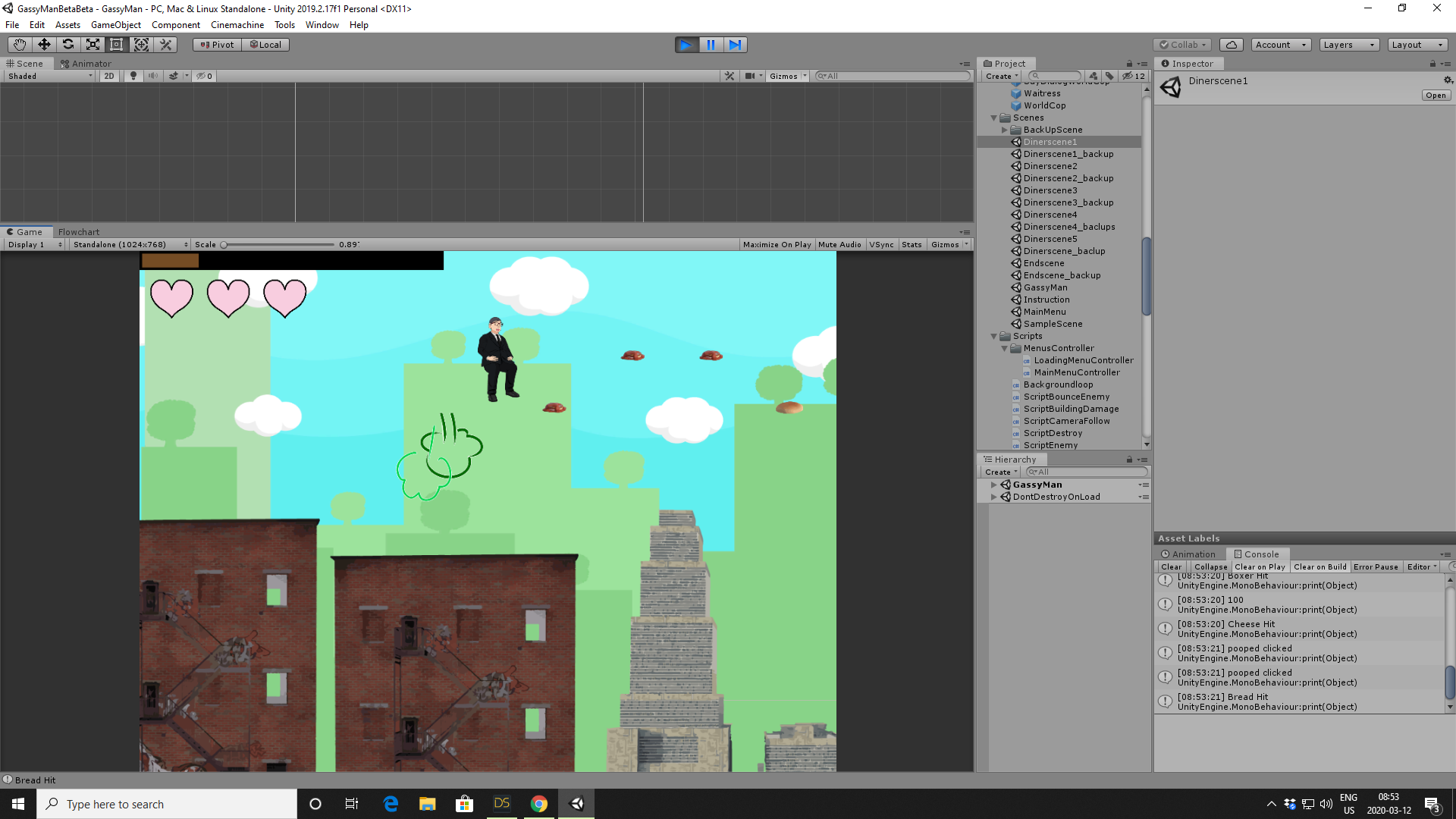Open the Cloud services icon

point(1232,45)
